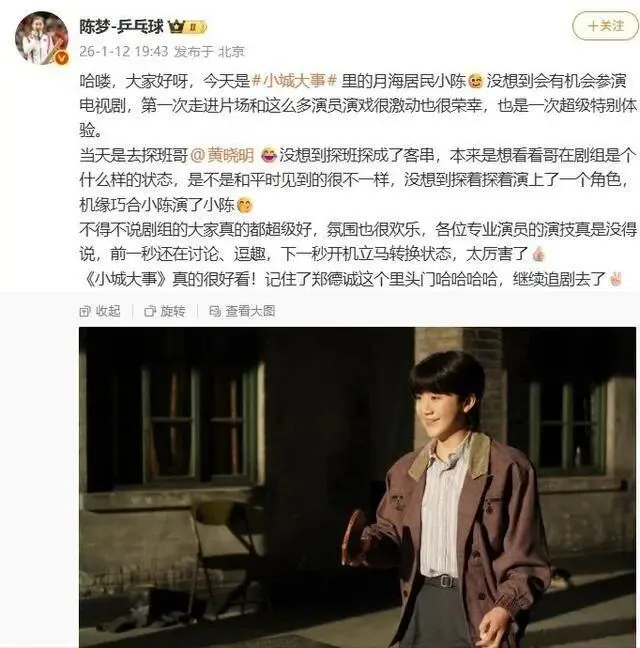Click the 旋转 rotate icon
The height and width of the screenshot is (648, 640).
coord(150,311)
